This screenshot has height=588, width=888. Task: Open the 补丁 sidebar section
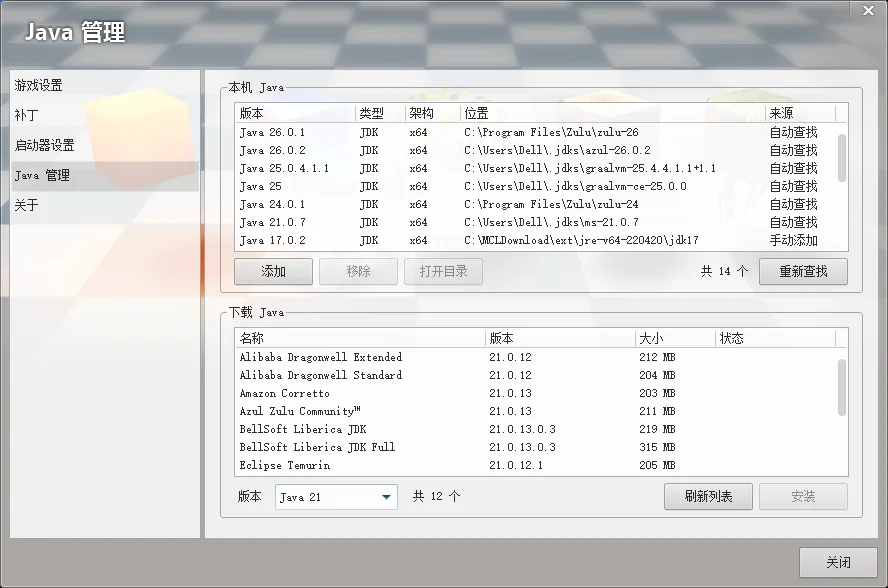(x=105, y=116)
